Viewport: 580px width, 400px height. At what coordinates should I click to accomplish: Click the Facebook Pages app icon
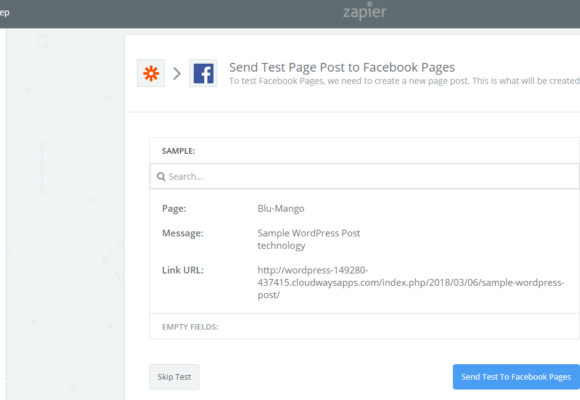pos(203,73)
